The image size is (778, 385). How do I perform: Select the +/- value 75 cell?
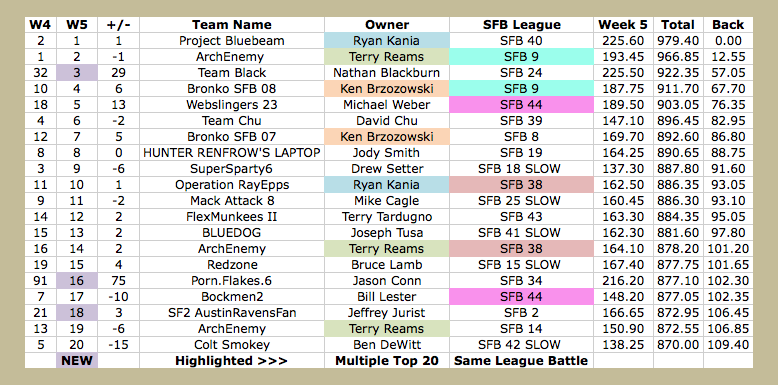(119, 281)
